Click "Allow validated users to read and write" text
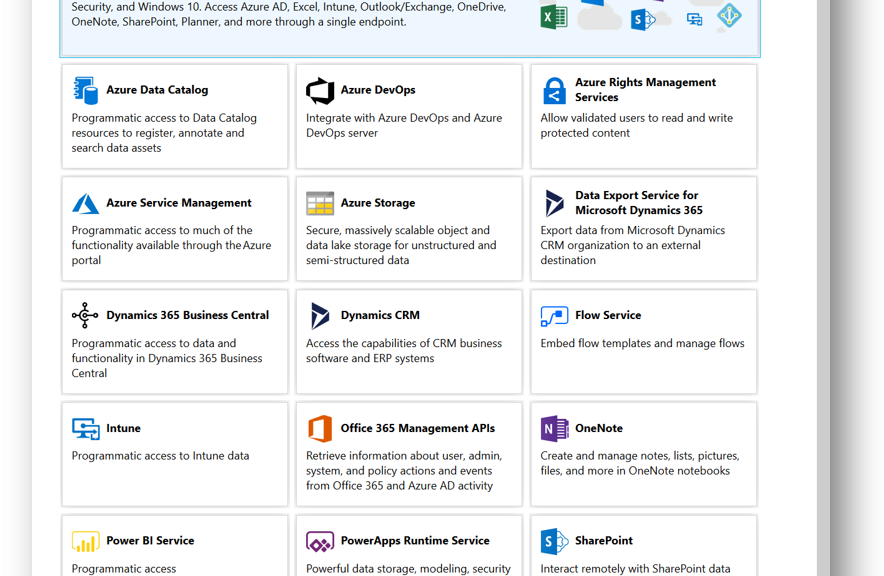This screenshot has height=576, width=884. (x=637, y=126)
